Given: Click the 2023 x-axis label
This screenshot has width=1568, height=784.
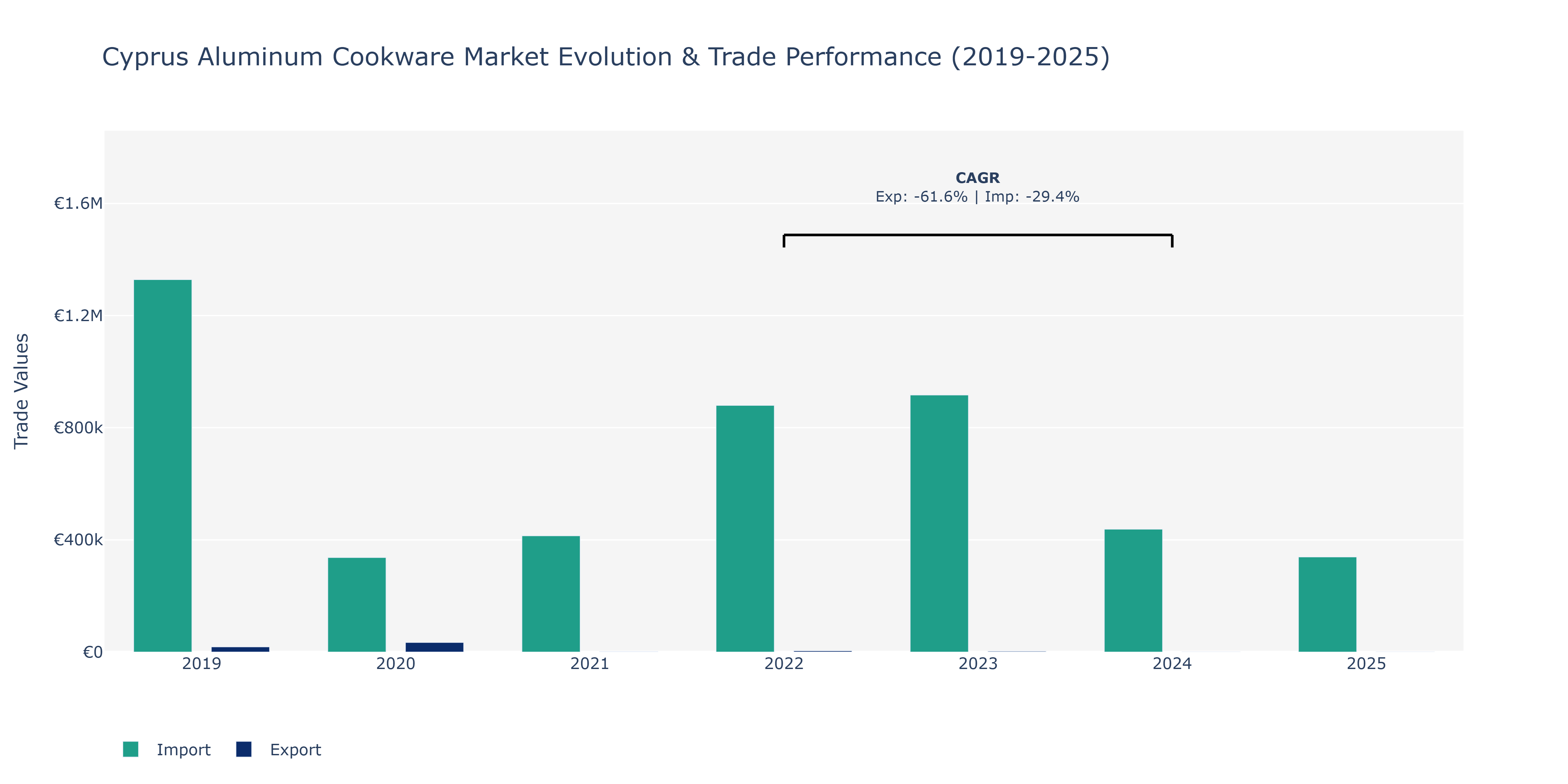Looking at the screenshot, I should pos(978,663).
